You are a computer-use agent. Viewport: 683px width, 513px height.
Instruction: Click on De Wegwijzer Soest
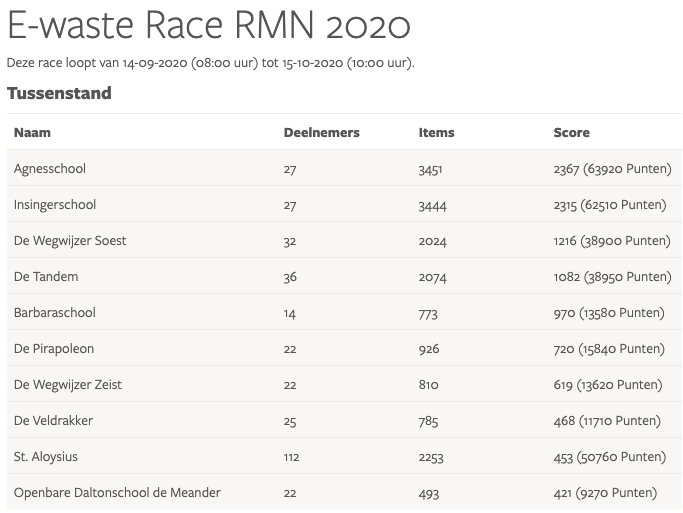70,241
